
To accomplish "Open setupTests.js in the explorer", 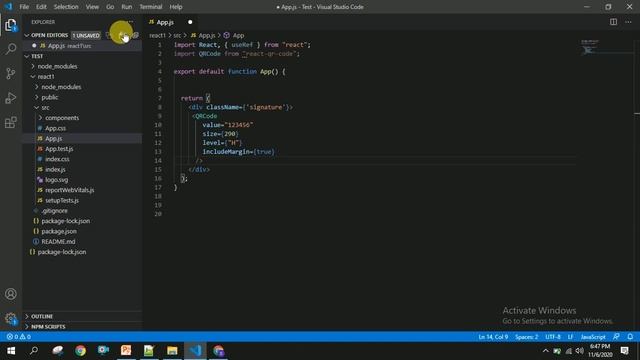I will 62,200.
